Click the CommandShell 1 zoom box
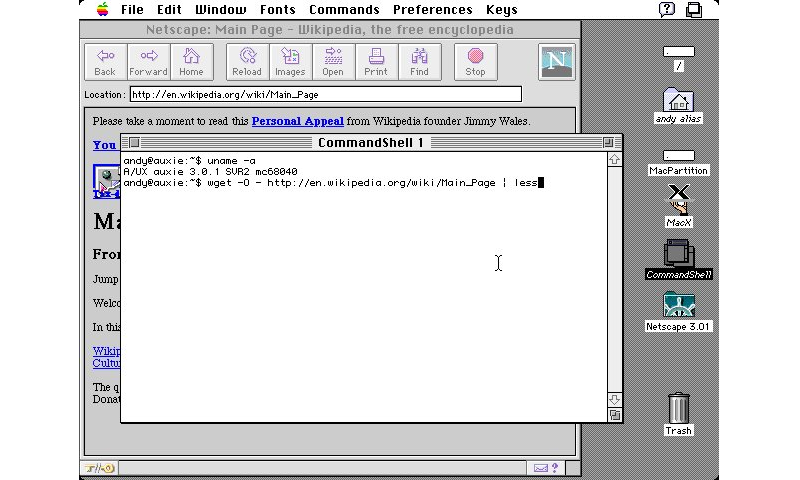 [608, 142]
